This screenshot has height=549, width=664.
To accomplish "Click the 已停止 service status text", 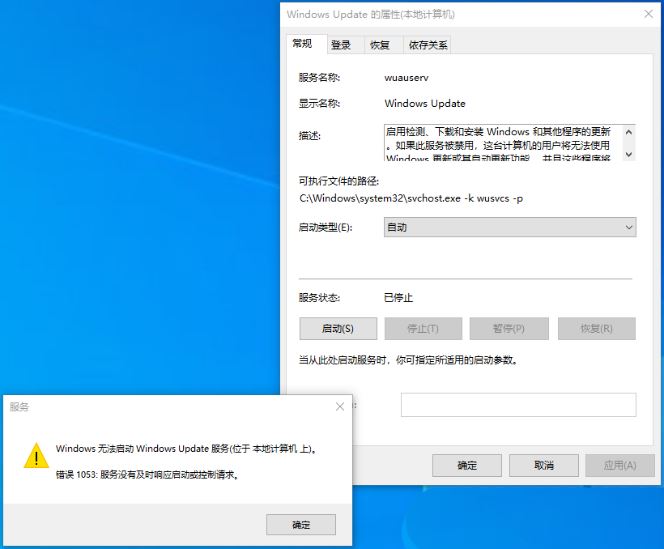I will (398, 298).
